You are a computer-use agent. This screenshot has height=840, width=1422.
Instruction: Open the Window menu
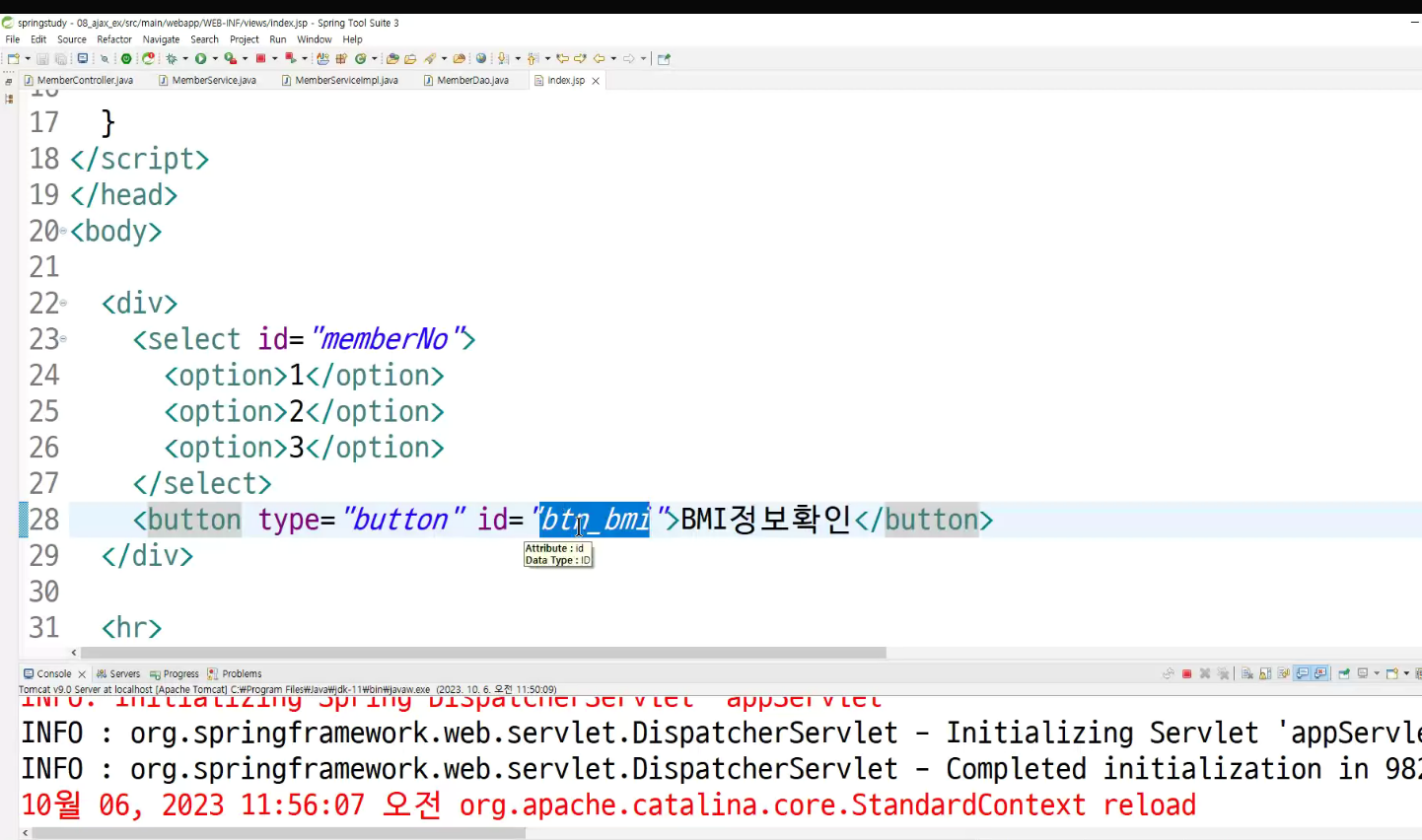[x=315, y=39]
